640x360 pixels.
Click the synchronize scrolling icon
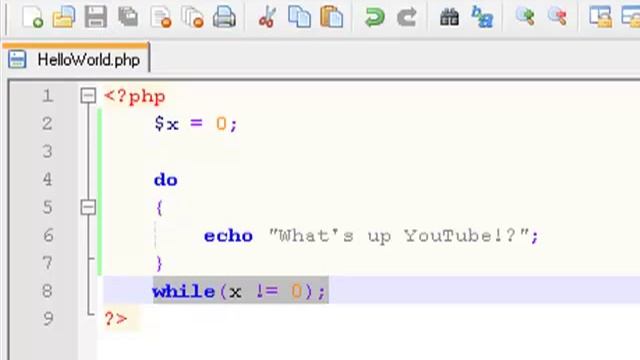tap(600, 17)
